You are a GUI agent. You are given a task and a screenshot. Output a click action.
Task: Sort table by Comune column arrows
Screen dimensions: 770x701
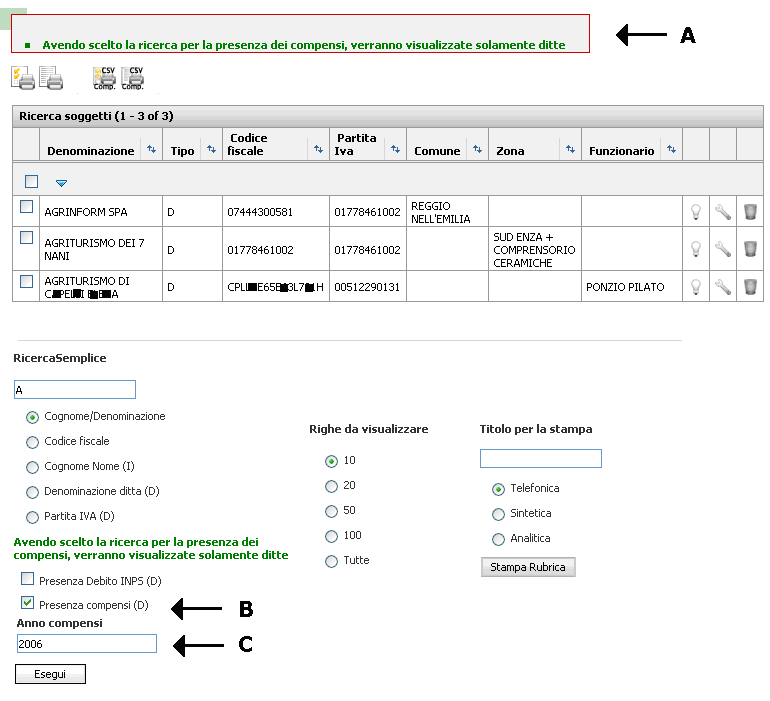[477, 149]
